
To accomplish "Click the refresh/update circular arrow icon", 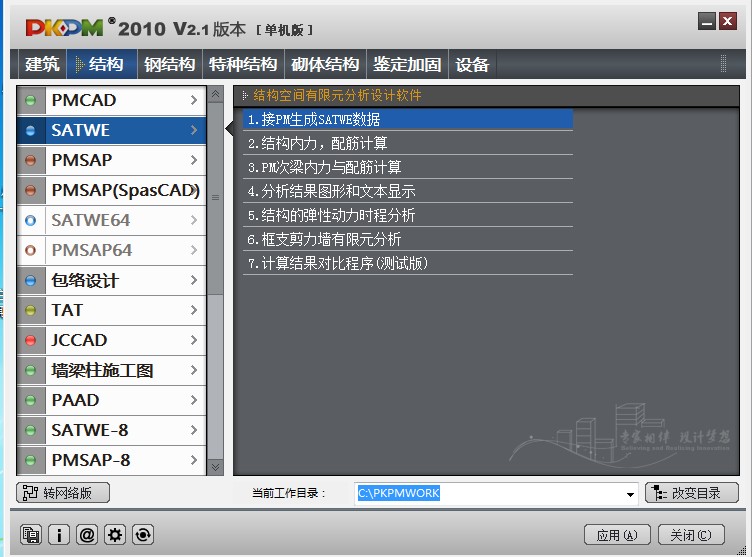I will 143,535.
